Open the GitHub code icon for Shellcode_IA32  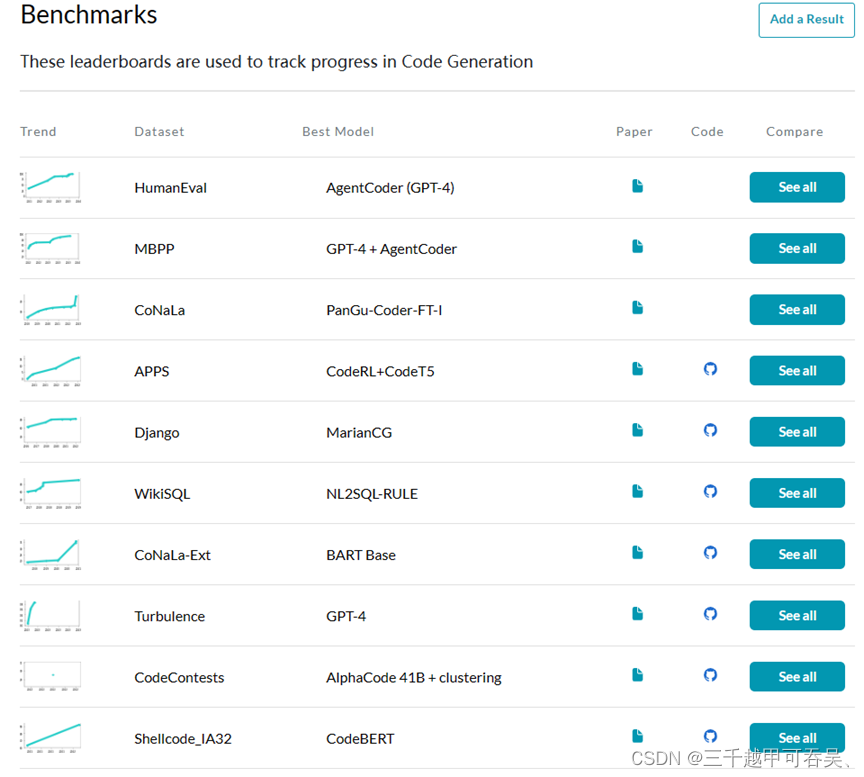[710, 736]
